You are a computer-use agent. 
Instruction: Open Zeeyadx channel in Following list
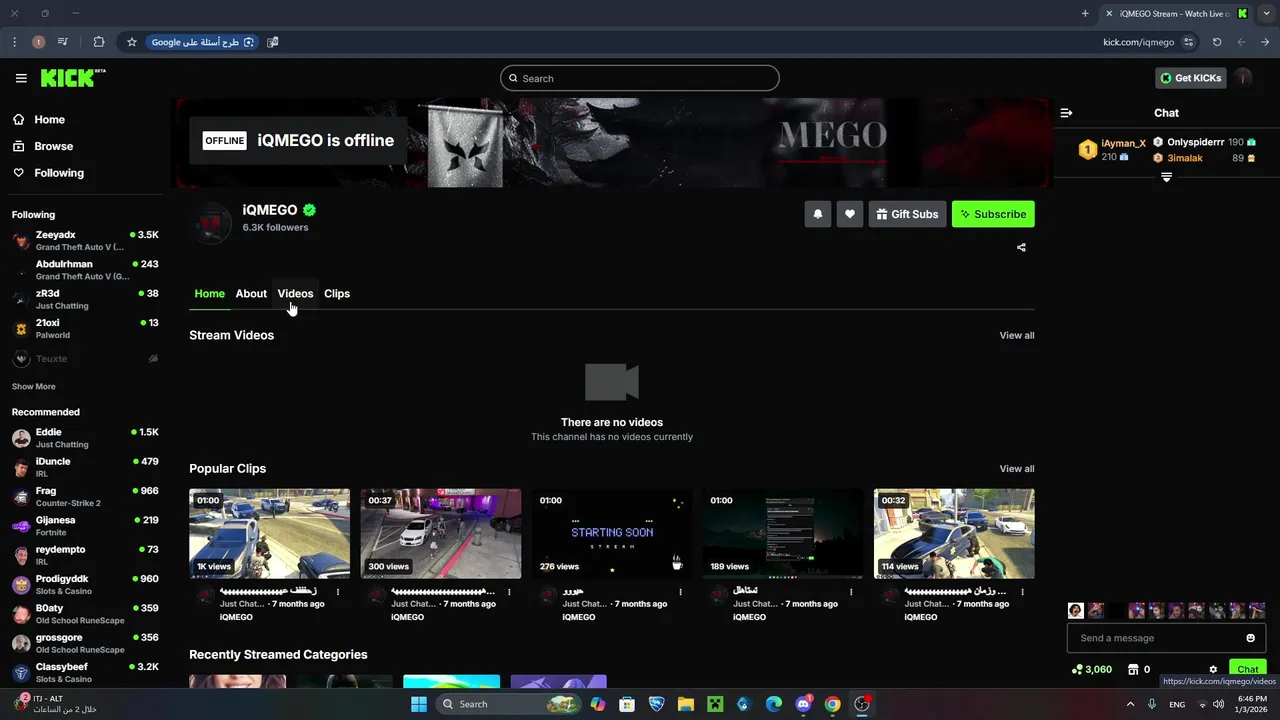pos(85,241)
